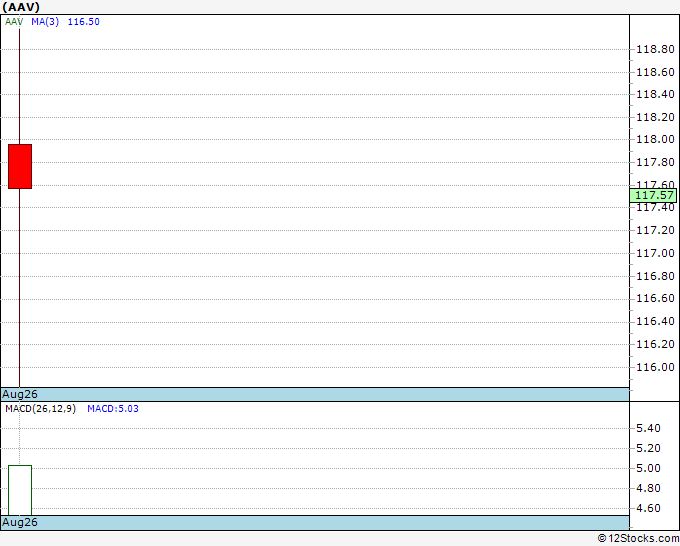Click the 118.40 price axis label
This screenshot has height=546, width=680.
click(x=655, y=94)
